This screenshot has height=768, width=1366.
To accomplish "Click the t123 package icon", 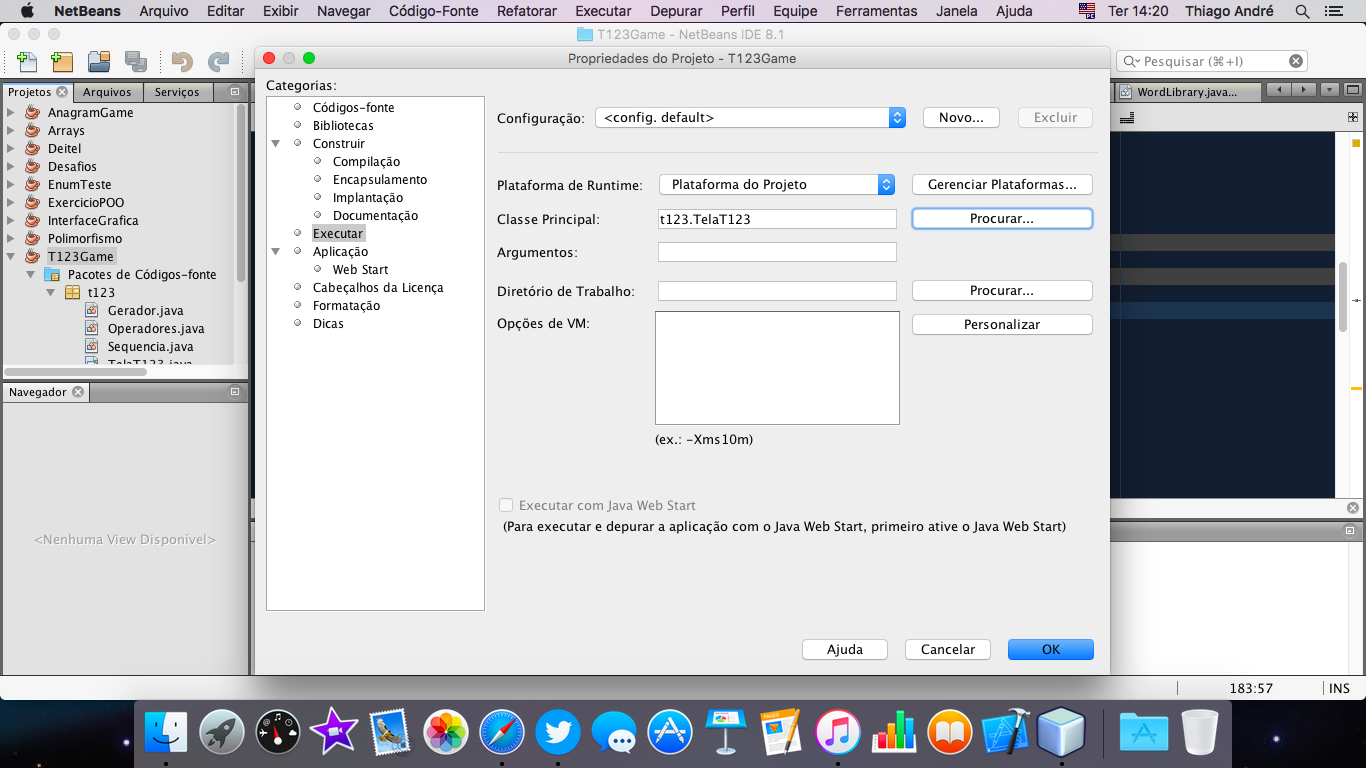I will pyautogui.click(x=72, y=292).
